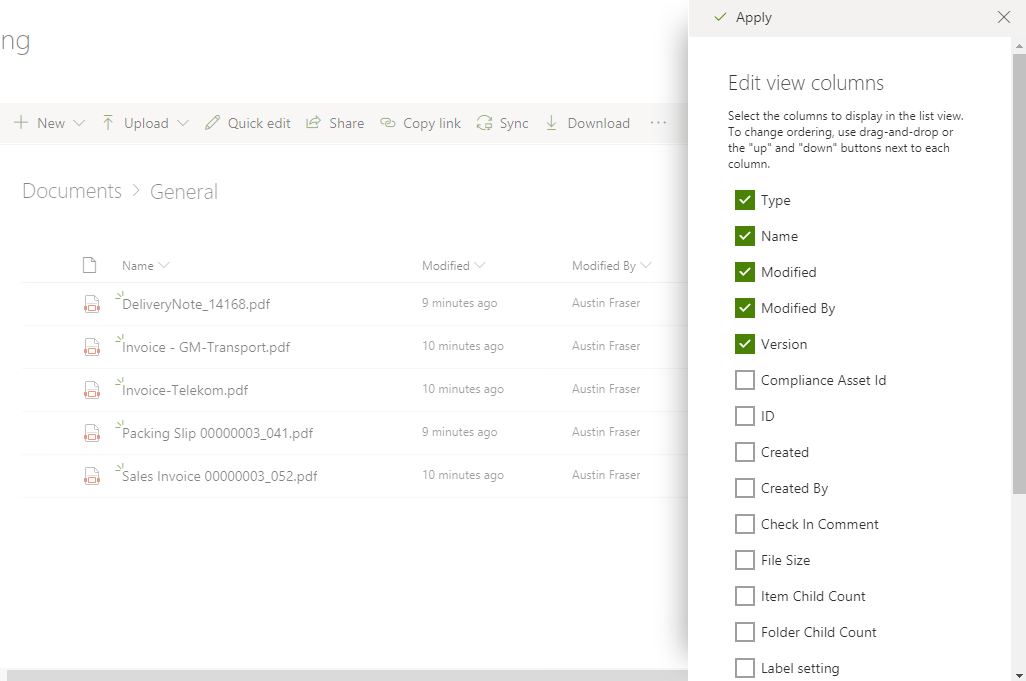
Task: Uncheck the Version column checkbox
Action: pos(745,344)
